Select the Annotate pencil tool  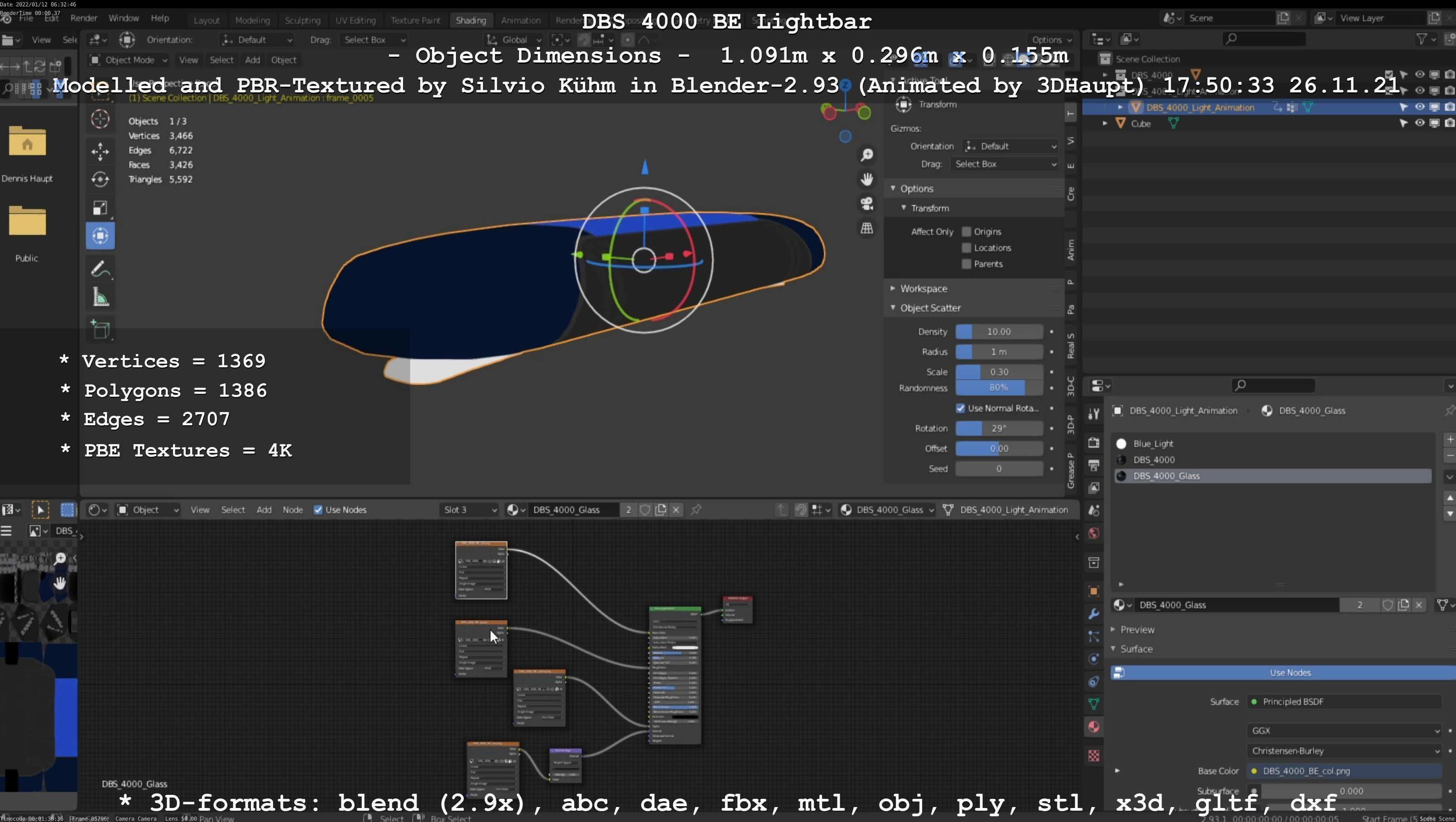pos(100,269)
